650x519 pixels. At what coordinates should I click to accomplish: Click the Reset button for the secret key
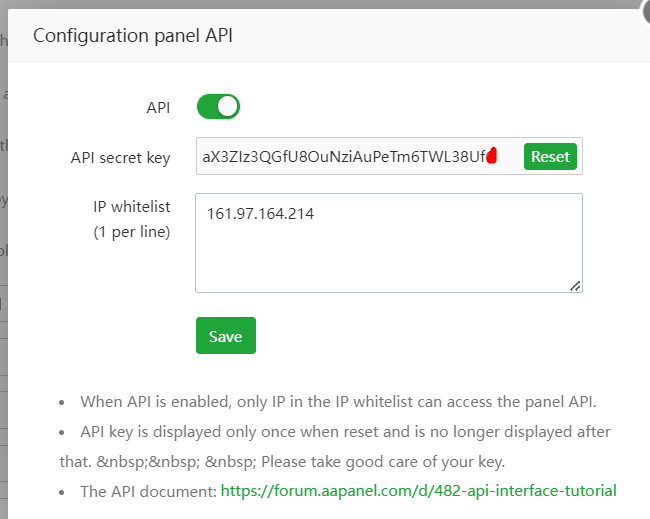click(x=550, y=156)
